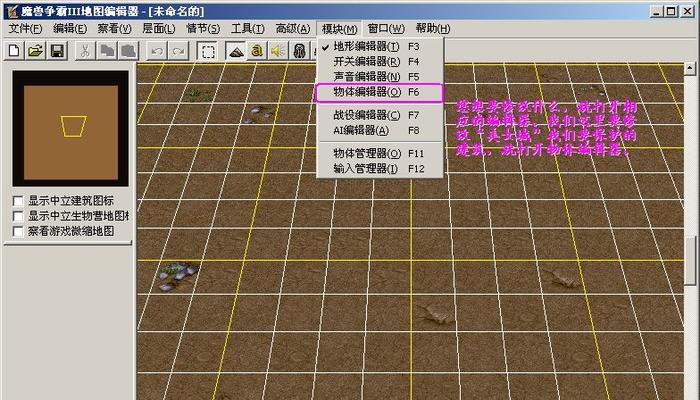This screenshot has height=400, width=700.
Task: Open the 情节(S) menu
Action: pyautogui.click(x=203, y=29)
